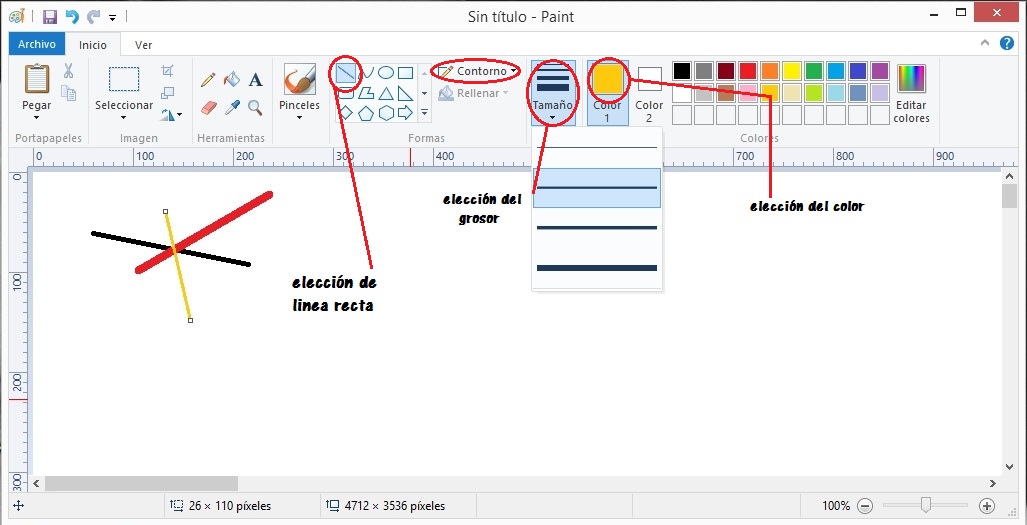Expand the full shapes gallery
The image size is (1027, 525).
[x=424, y=113]
